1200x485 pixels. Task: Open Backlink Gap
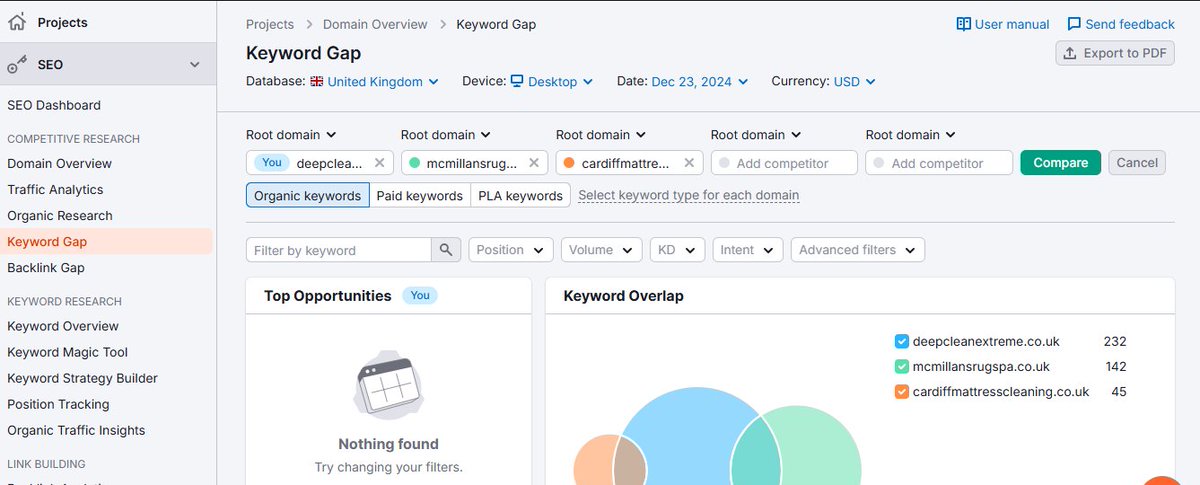(x=46, y=267)
